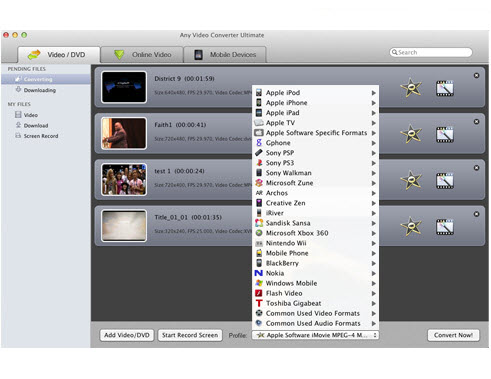Select the Faith1 video thumbnail

click(124, 133)
